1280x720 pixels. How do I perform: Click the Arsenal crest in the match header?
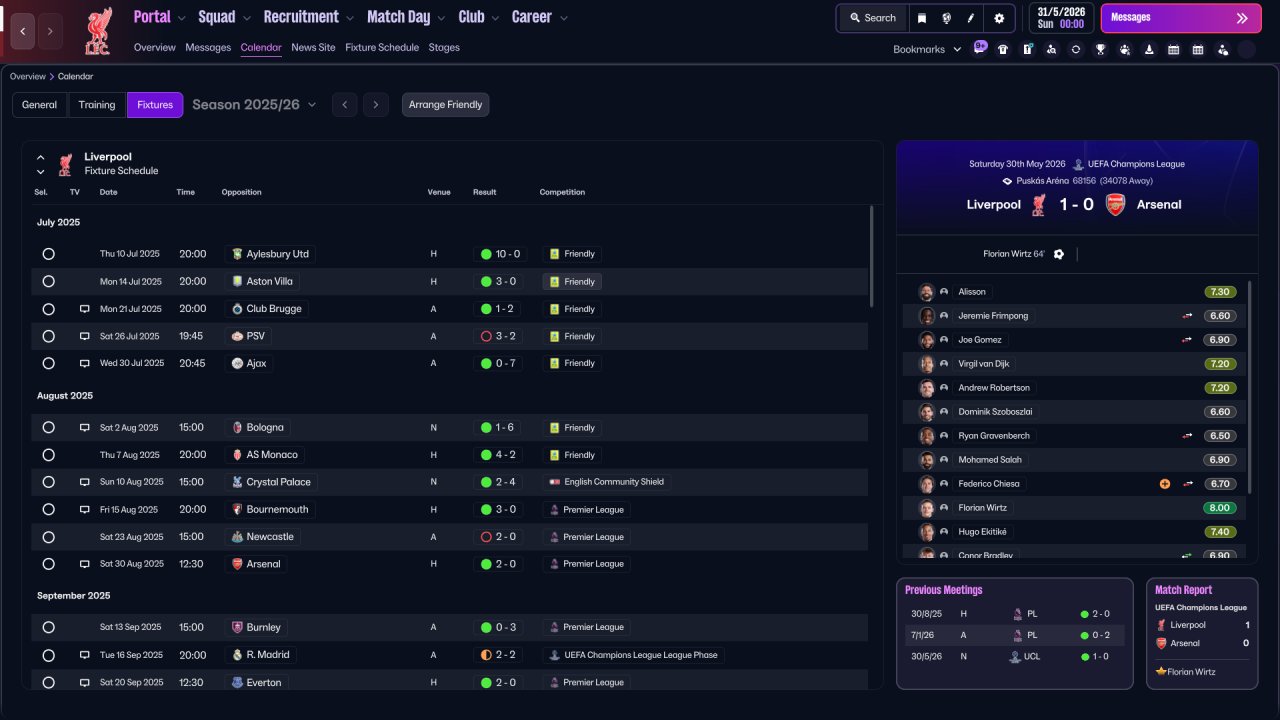[x=1115, y=205]
